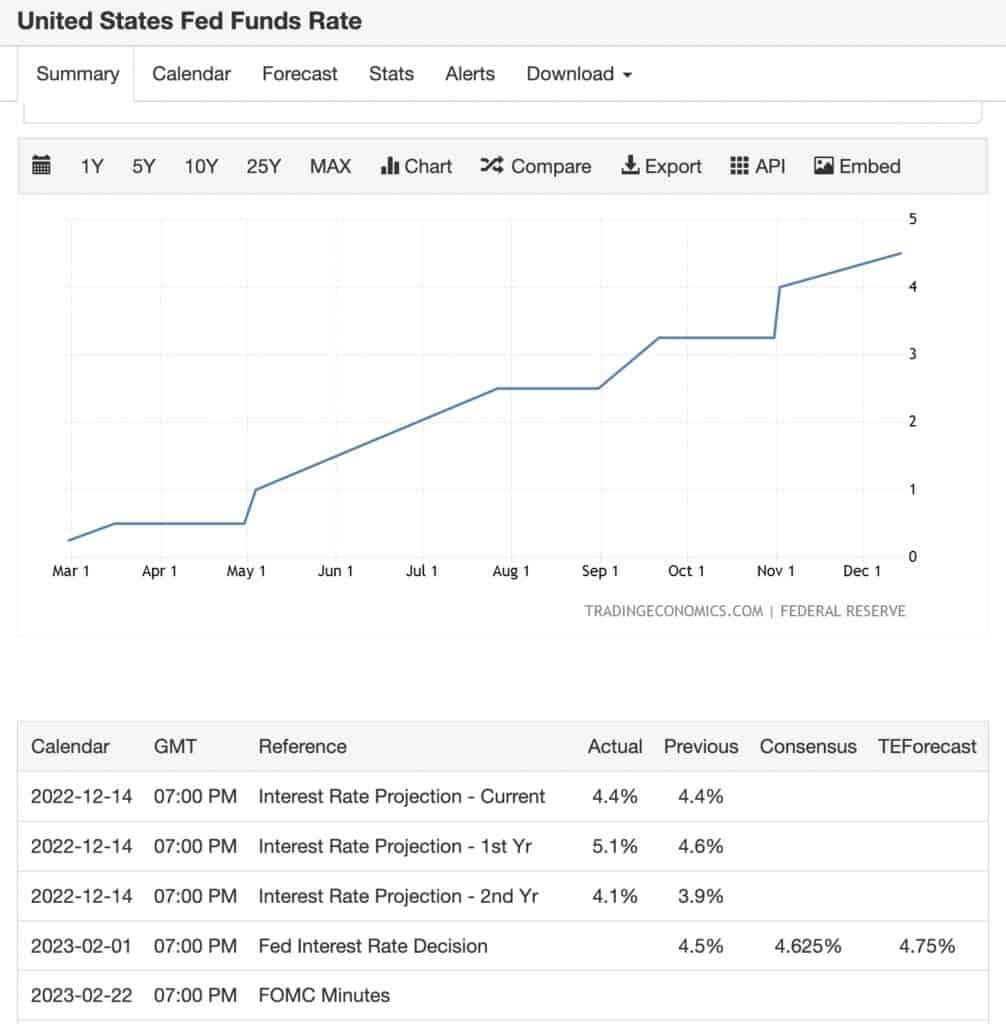Image resolution: width=1006 pixels, height=1024 pixels.
Task: Show MAX historical range
Action: coord(331,167)
